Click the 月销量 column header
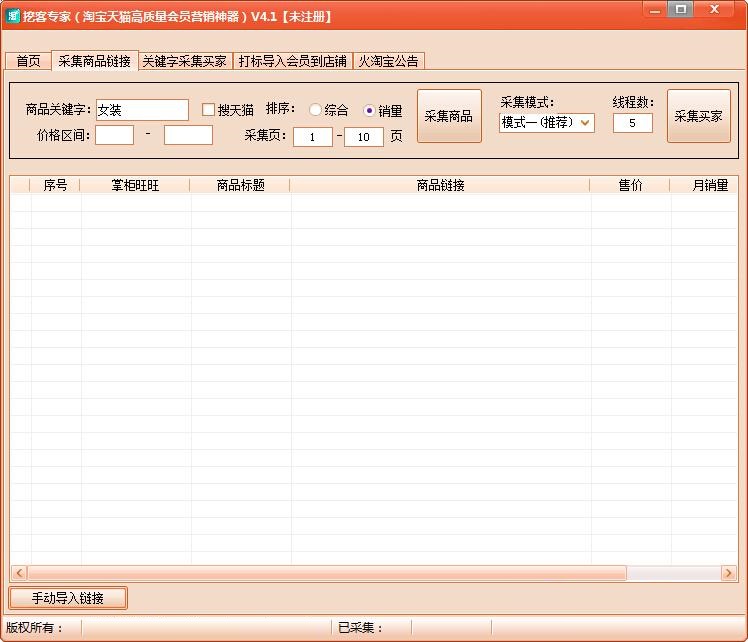Screen dimensions: 748x642 pyautogui.click(x=705, y=185)
